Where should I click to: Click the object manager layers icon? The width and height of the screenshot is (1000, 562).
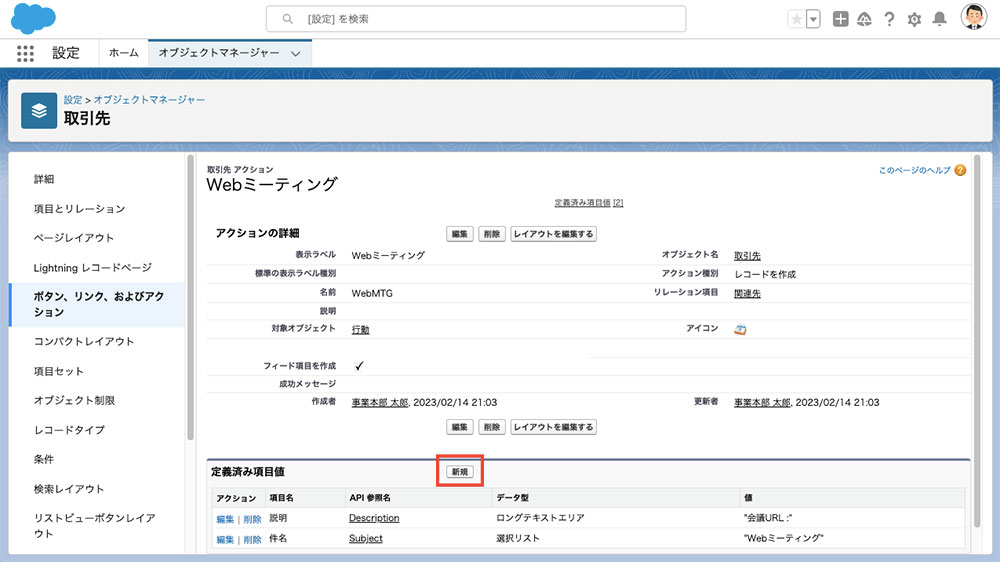point(39,110)
